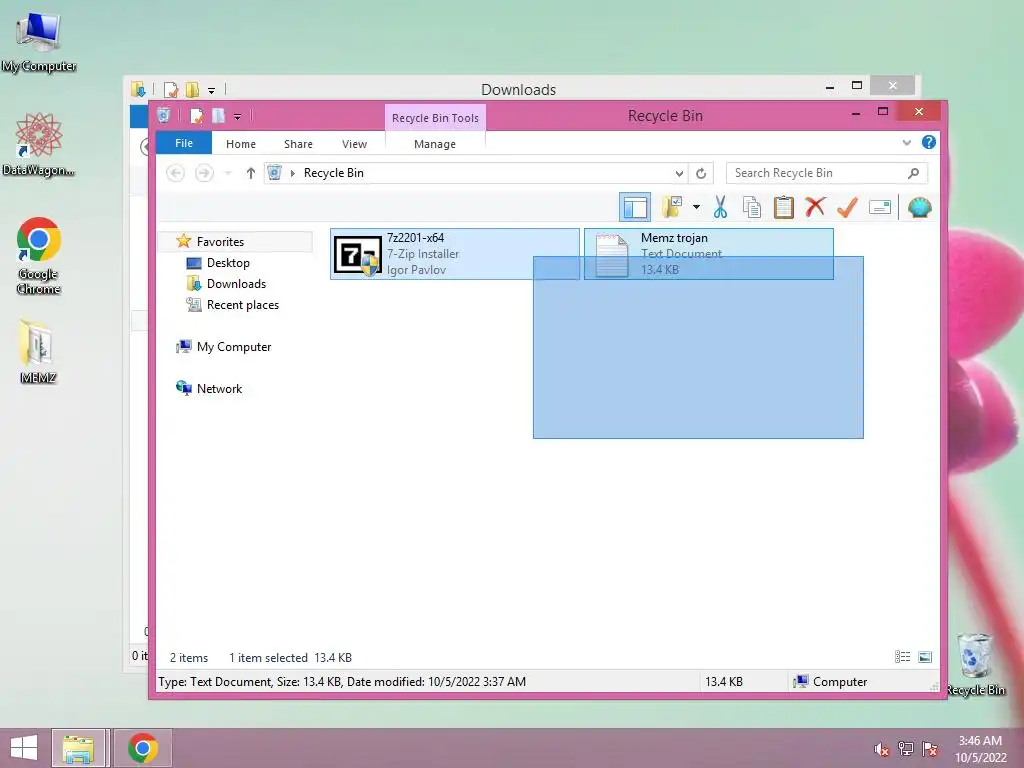1024x768 pixels.
Task: Expand the address bar breadcrumb arrow
Action: [293, 173]
